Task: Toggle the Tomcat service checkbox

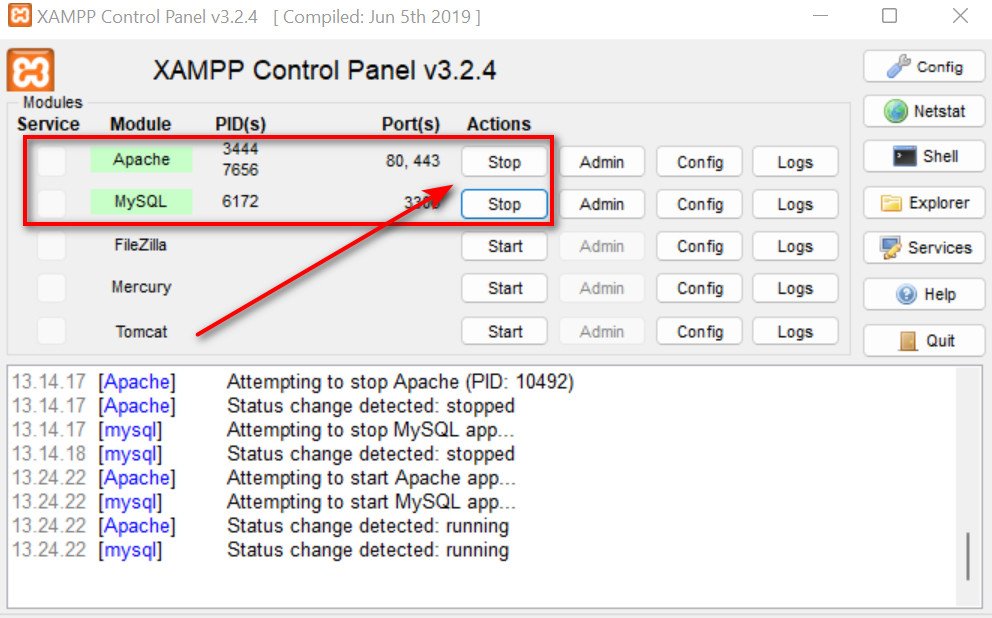Action: [x=51, y=331]
